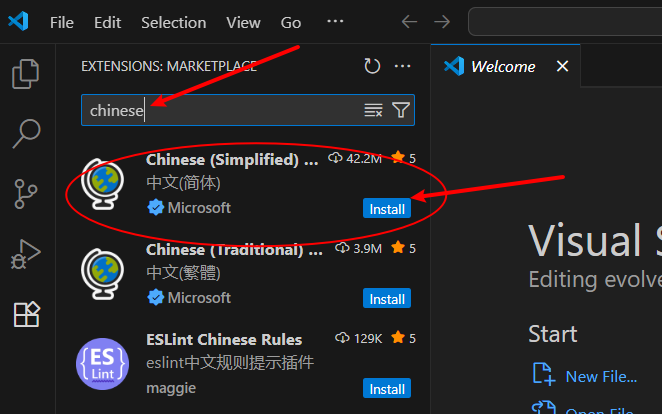Open Run and Debug view
The height and width of the screenshot is (414, 662).
point(26,254)
